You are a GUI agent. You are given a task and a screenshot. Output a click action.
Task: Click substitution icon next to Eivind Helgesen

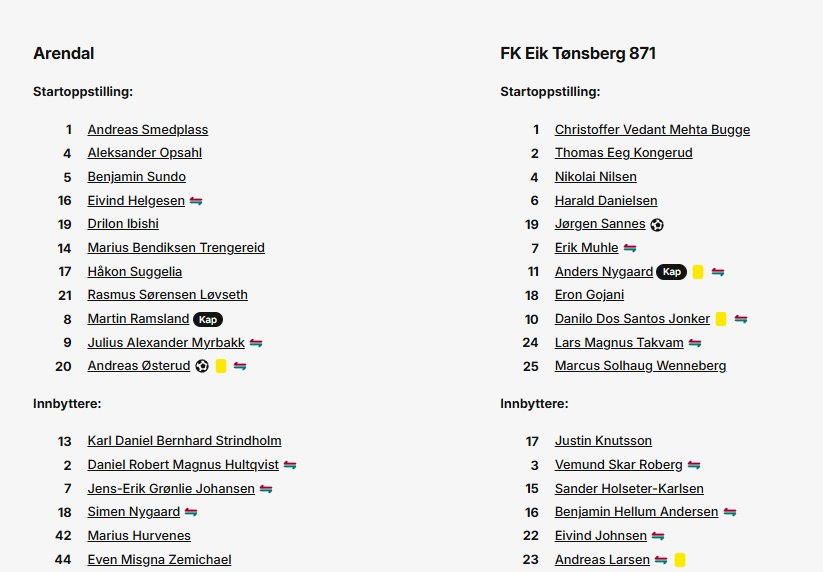tap(196, 201)
